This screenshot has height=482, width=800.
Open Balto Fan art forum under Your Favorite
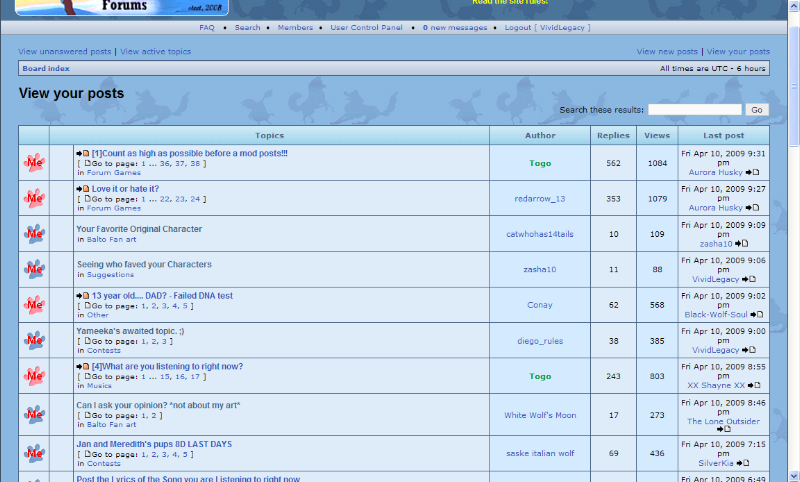111,239
